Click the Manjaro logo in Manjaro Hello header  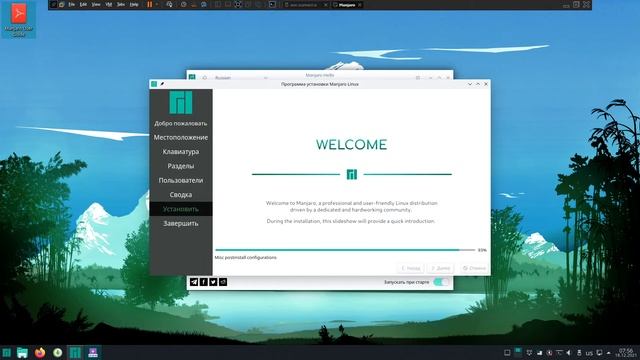[192, 77]
